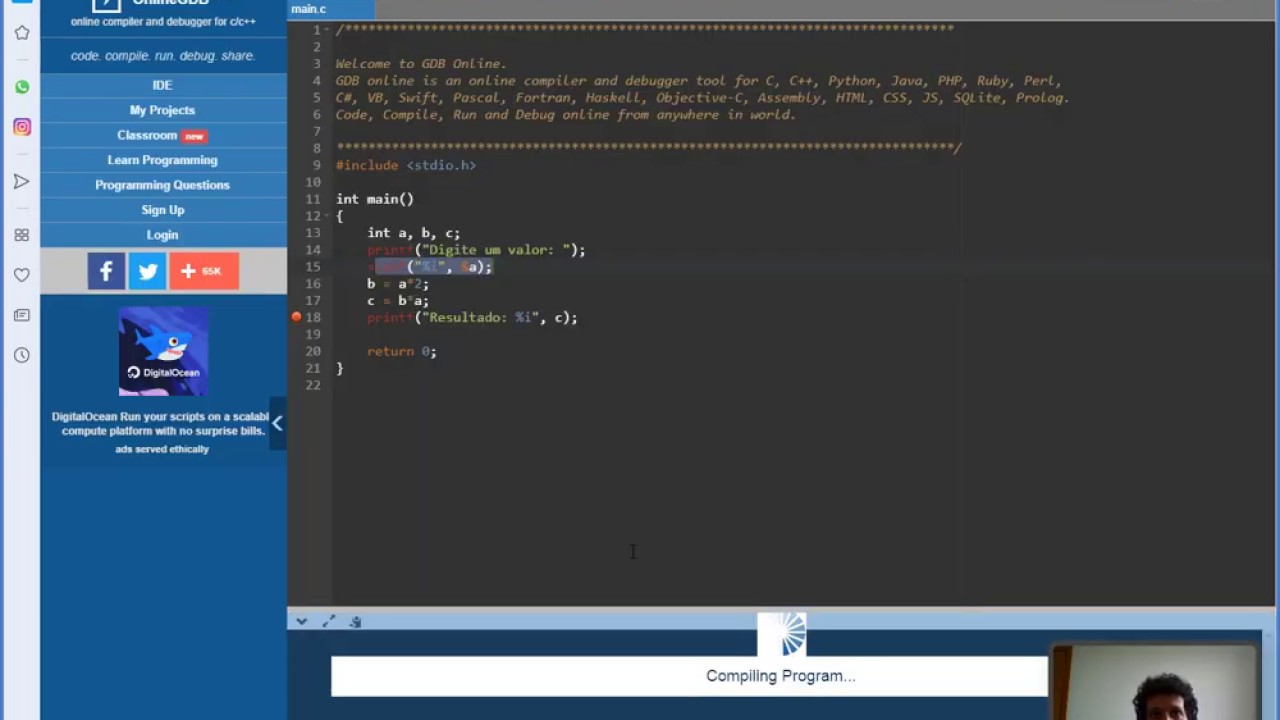
Task: Place cursor on 'int main()' line
Action: point(374,199)
